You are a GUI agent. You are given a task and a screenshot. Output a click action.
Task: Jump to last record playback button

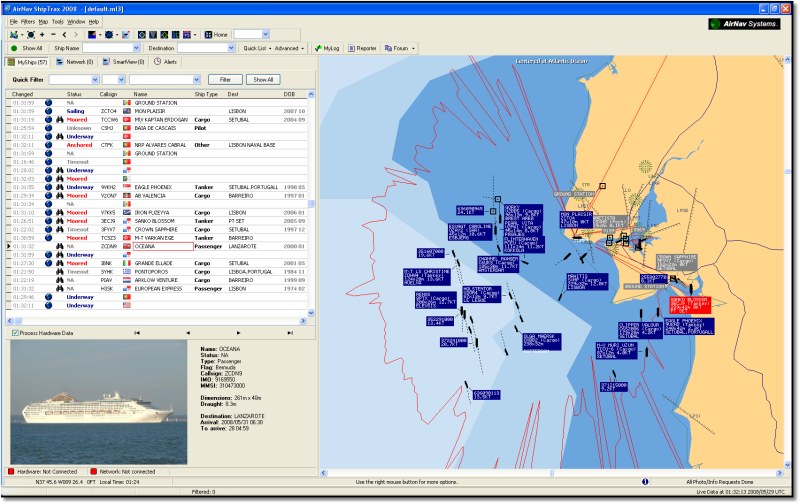coord(290,333)
